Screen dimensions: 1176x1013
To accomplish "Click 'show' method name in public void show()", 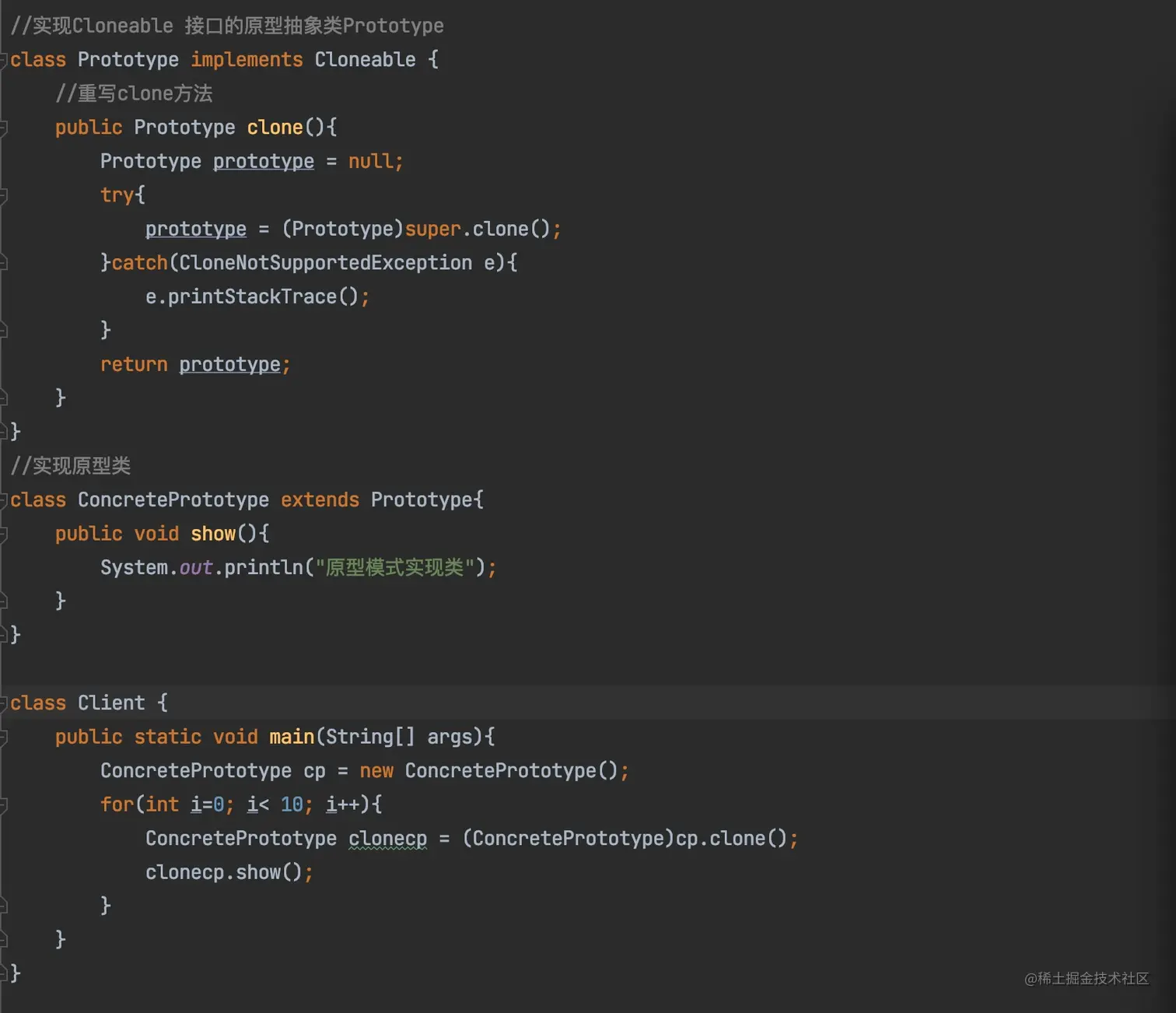I will 213,534.
